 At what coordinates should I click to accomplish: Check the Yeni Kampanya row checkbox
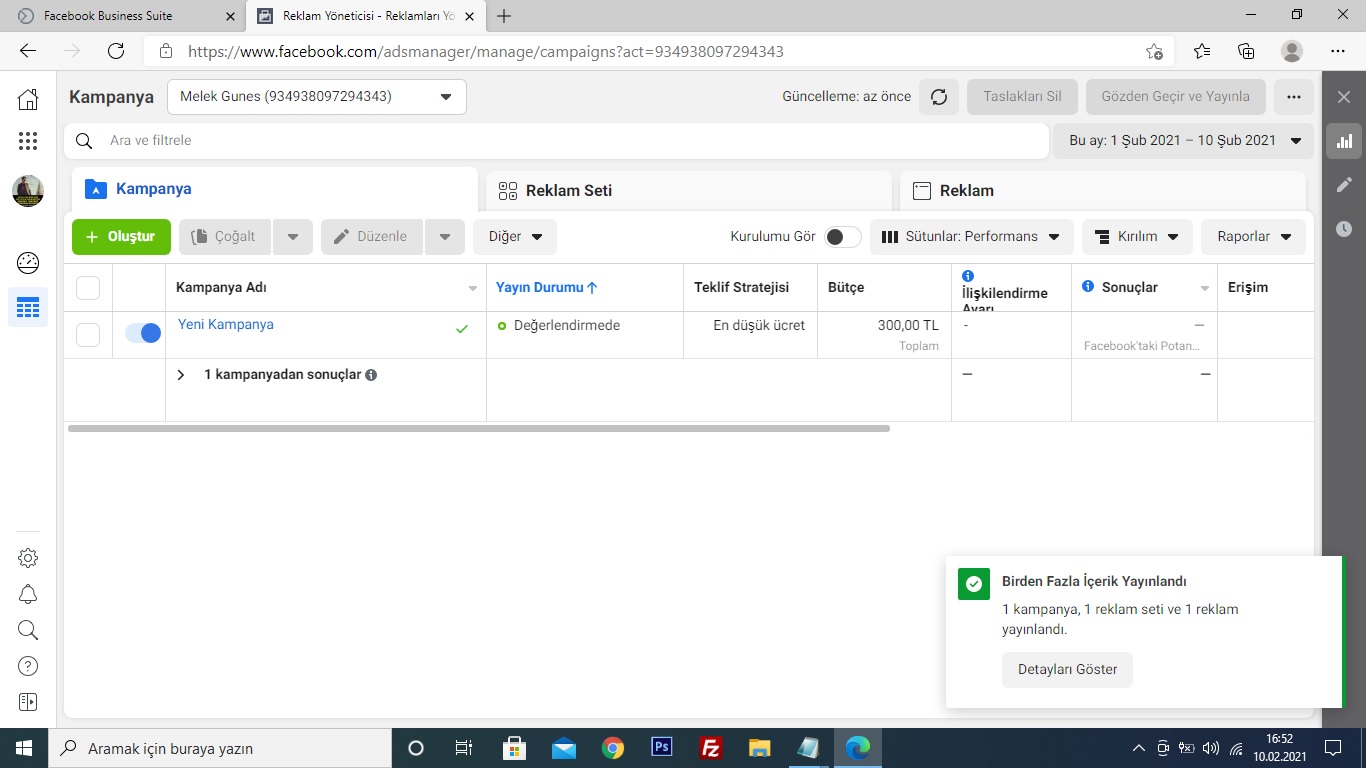88,335
